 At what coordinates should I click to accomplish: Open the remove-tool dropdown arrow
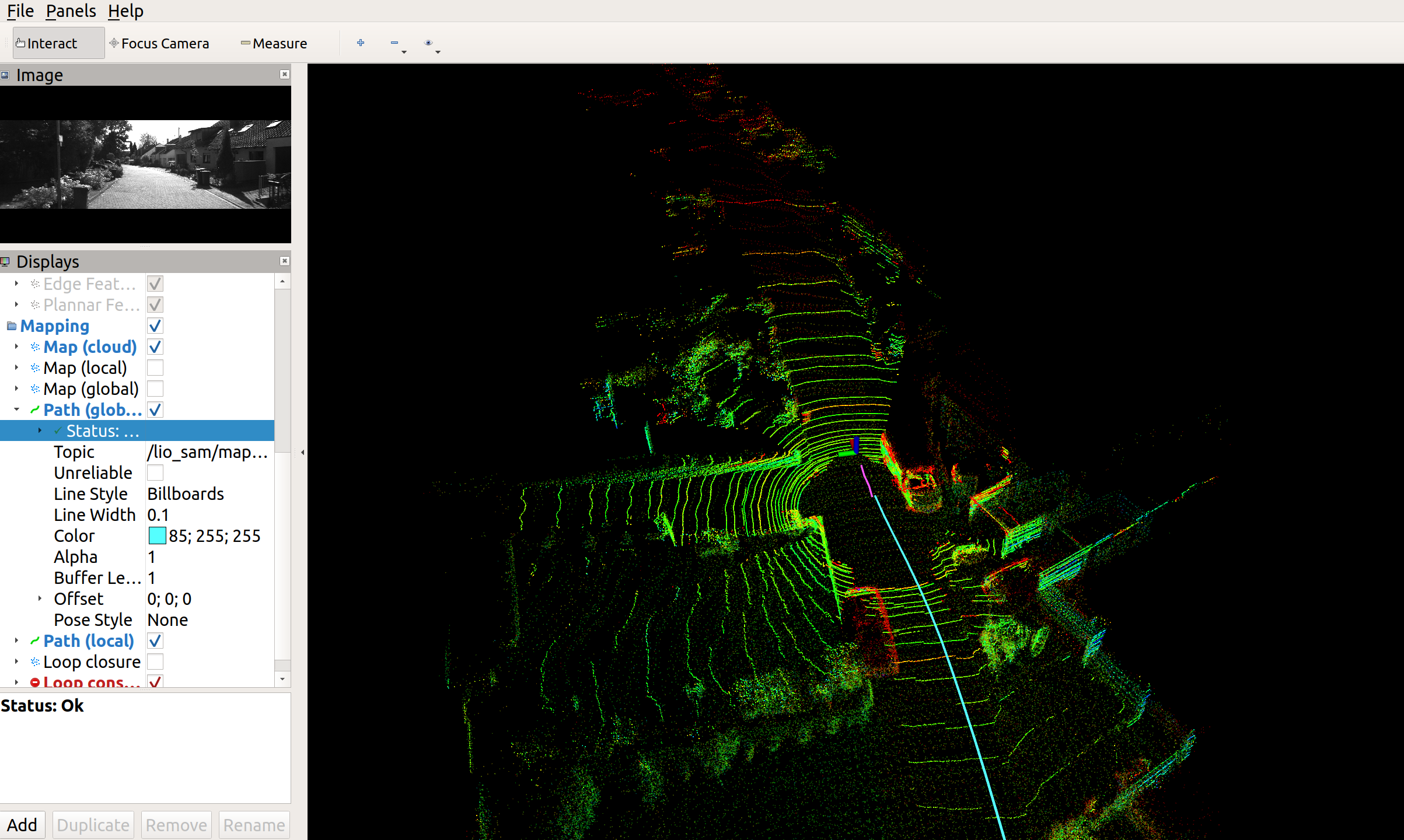click(404, 52)
